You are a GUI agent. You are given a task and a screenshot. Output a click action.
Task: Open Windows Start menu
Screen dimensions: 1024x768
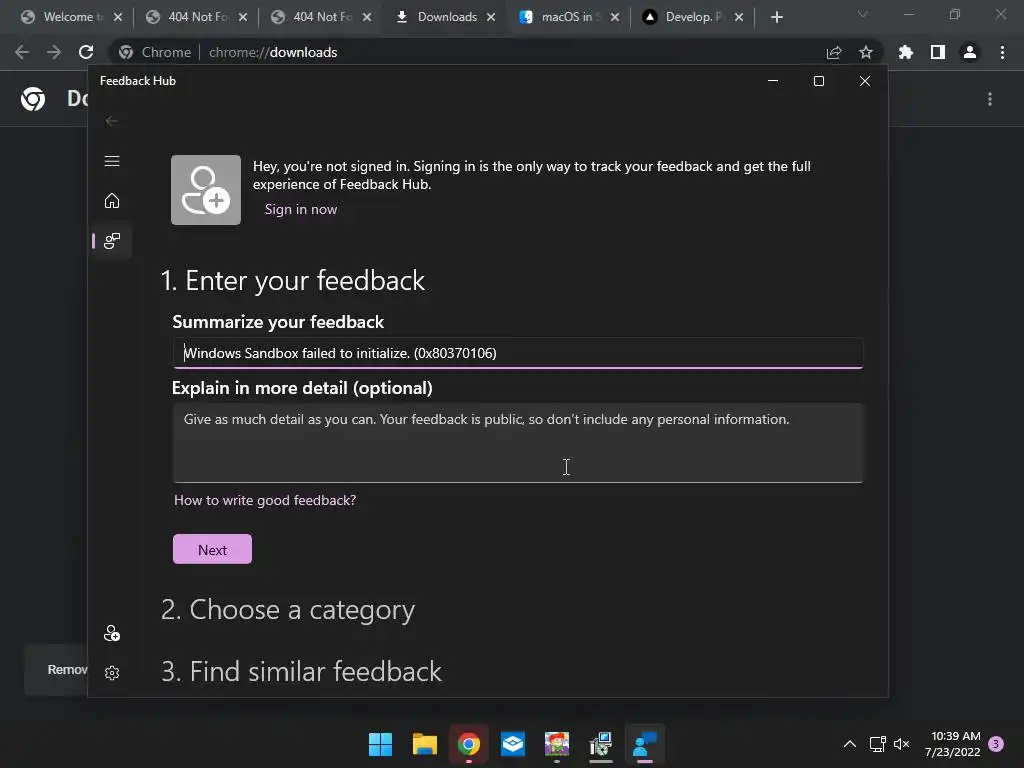click(380, 744)
